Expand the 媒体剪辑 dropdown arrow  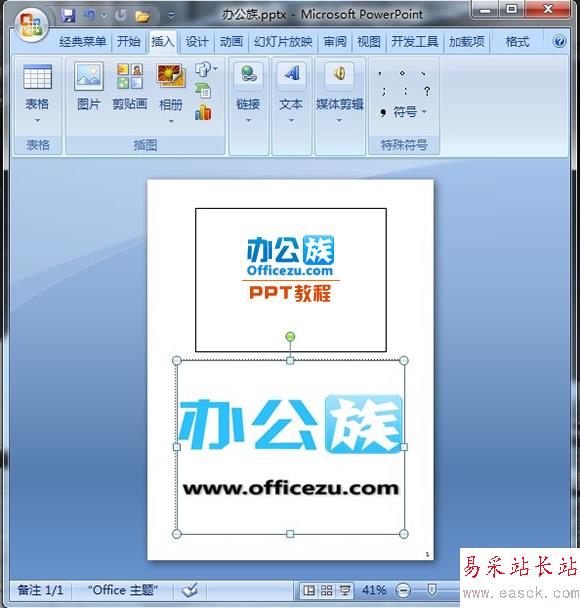(x=339, y=121)
